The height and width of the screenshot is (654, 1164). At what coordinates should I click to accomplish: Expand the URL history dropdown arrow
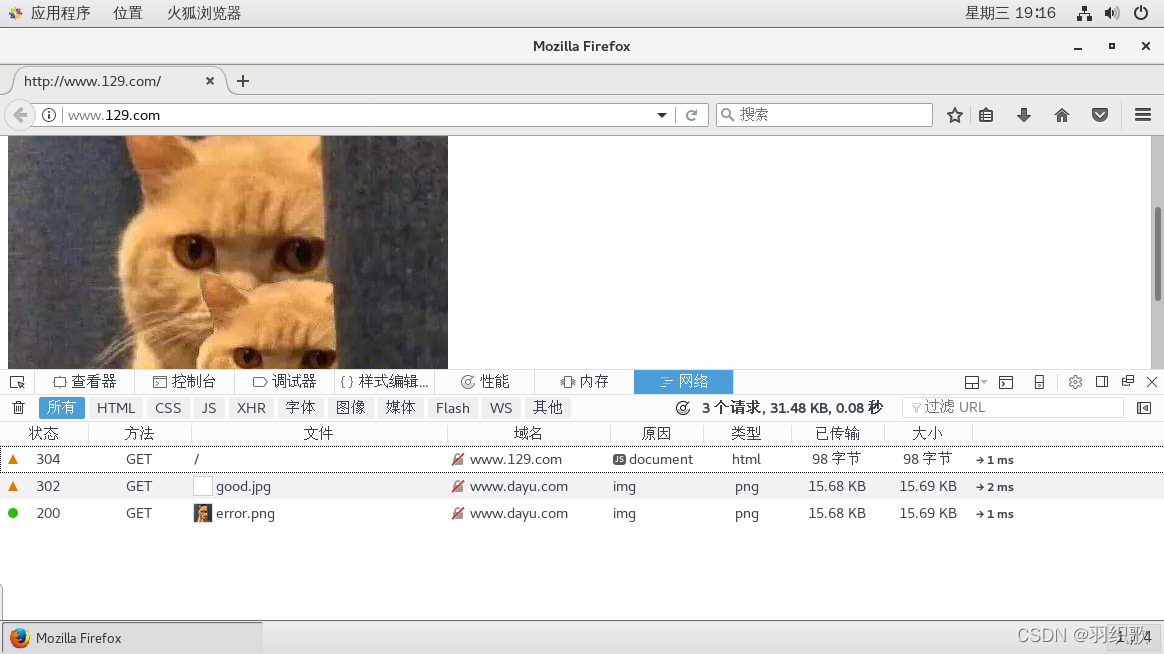pos(661,115)
